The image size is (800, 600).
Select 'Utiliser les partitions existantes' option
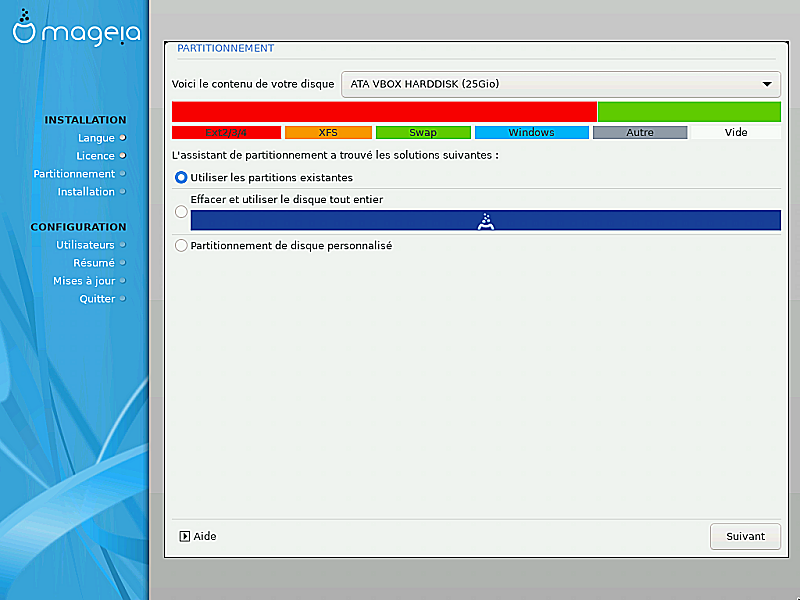(x=181, y=177)
